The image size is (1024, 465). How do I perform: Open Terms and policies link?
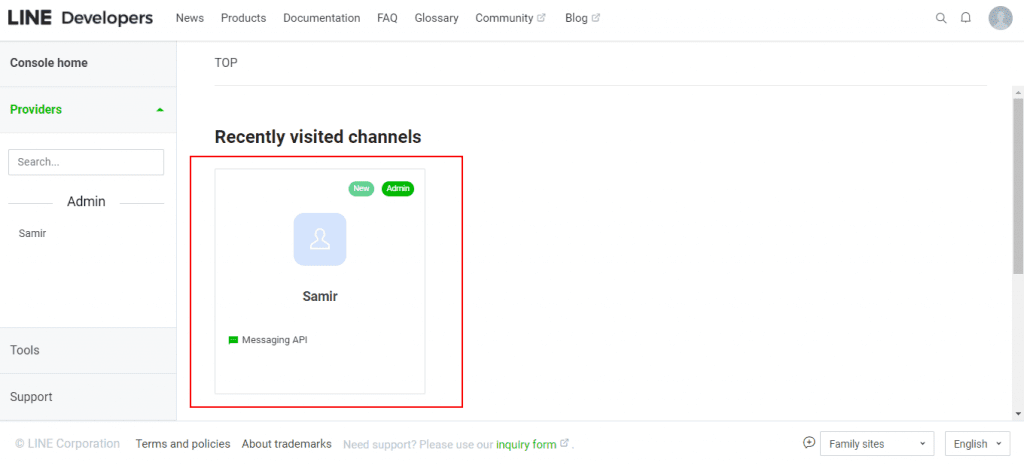tap(183, 444)
